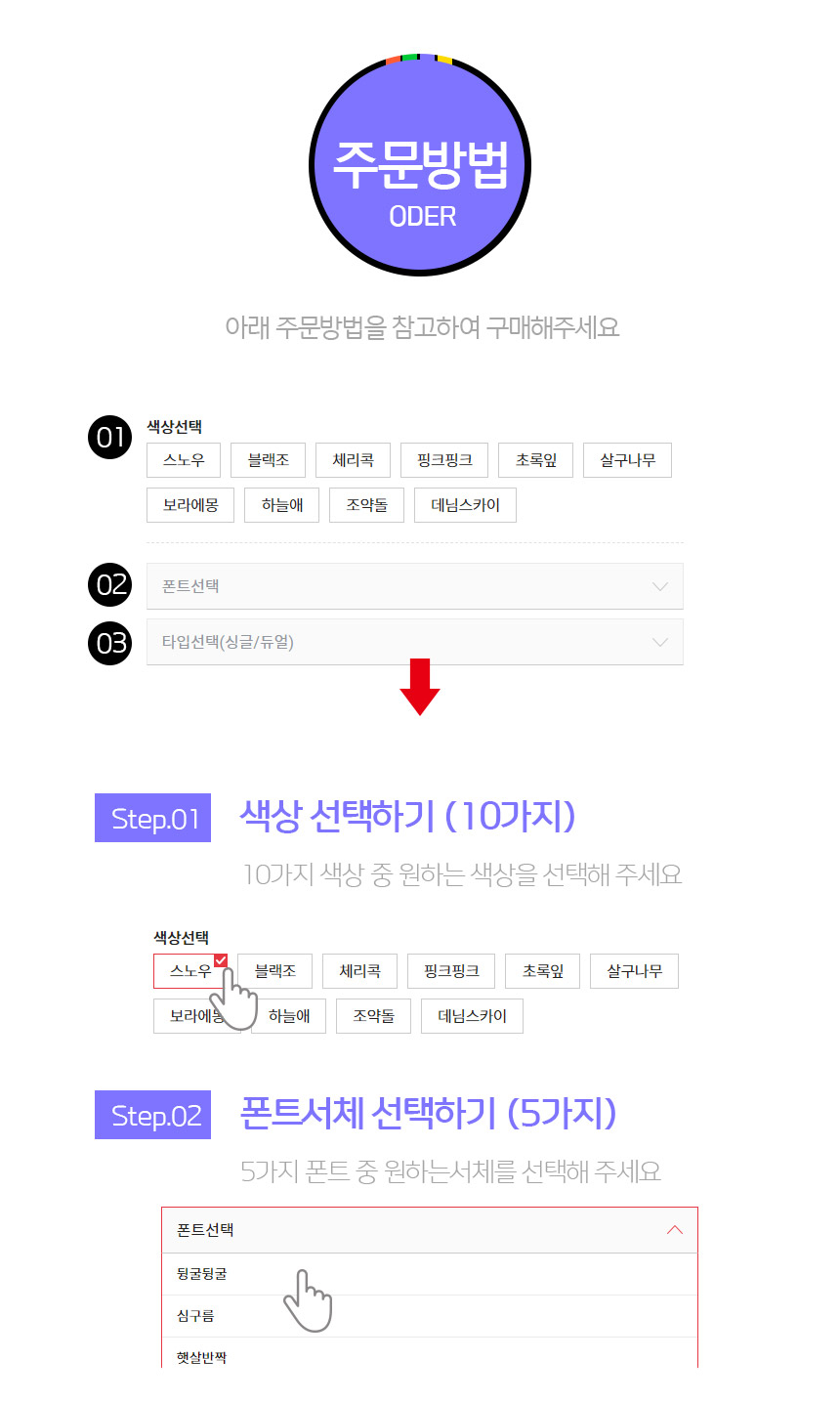This screenshot has width=840, height=1403.
Task: Click the red checkmark on 스노우
Action: [221, 960]
